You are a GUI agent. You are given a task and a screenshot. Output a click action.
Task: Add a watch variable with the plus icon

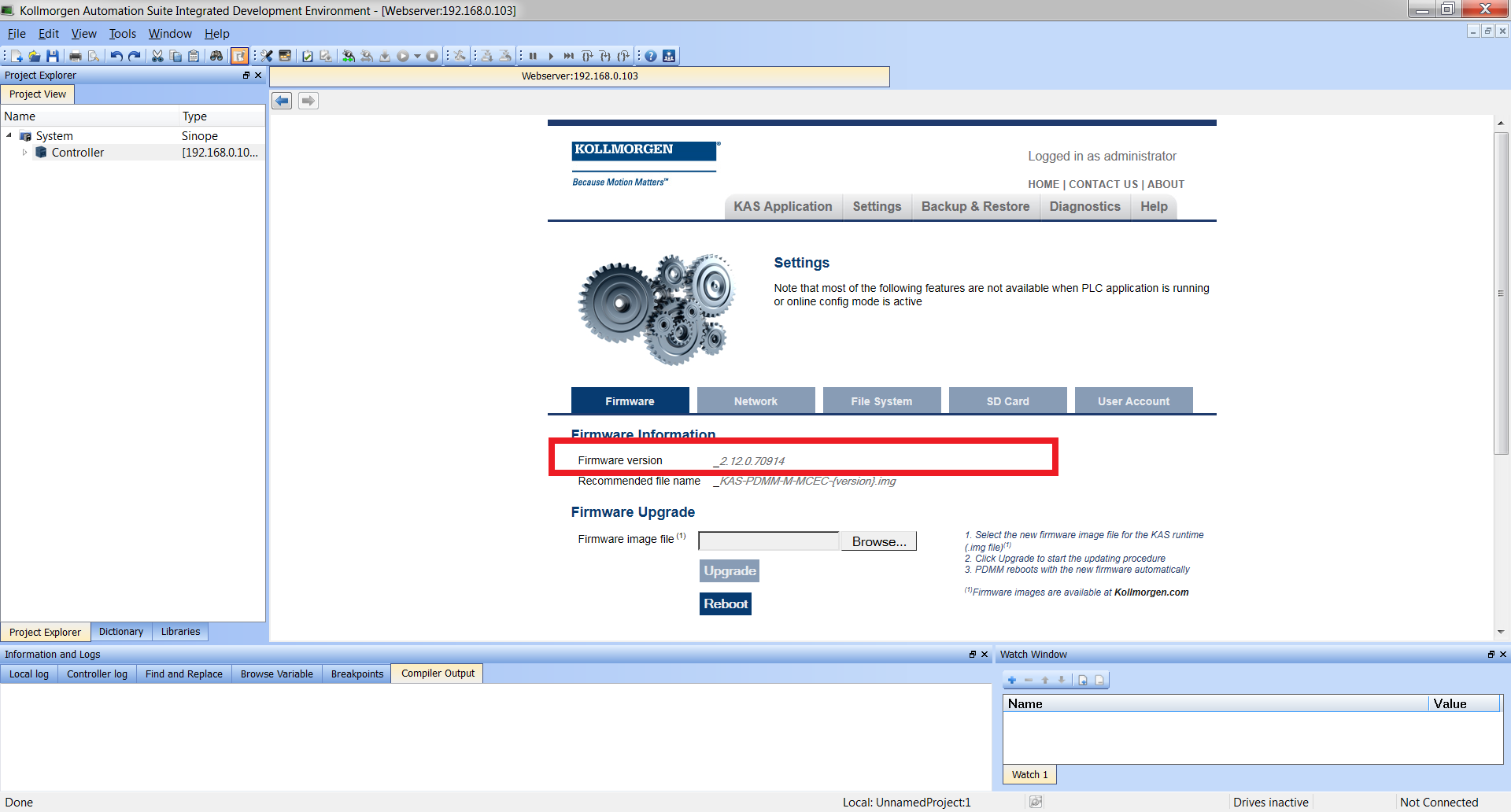click(1012, 680)
